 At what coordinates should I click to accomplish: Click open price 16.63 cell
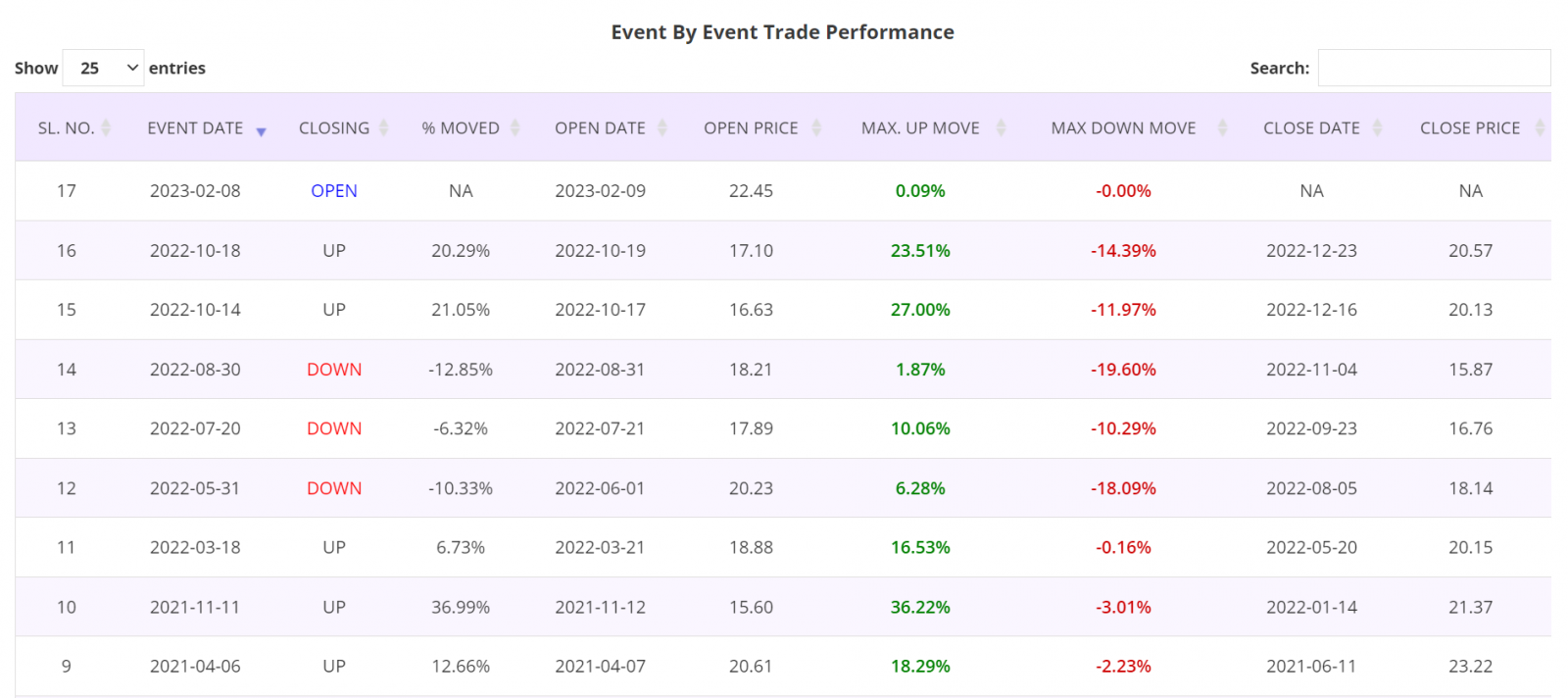point(751,310)
